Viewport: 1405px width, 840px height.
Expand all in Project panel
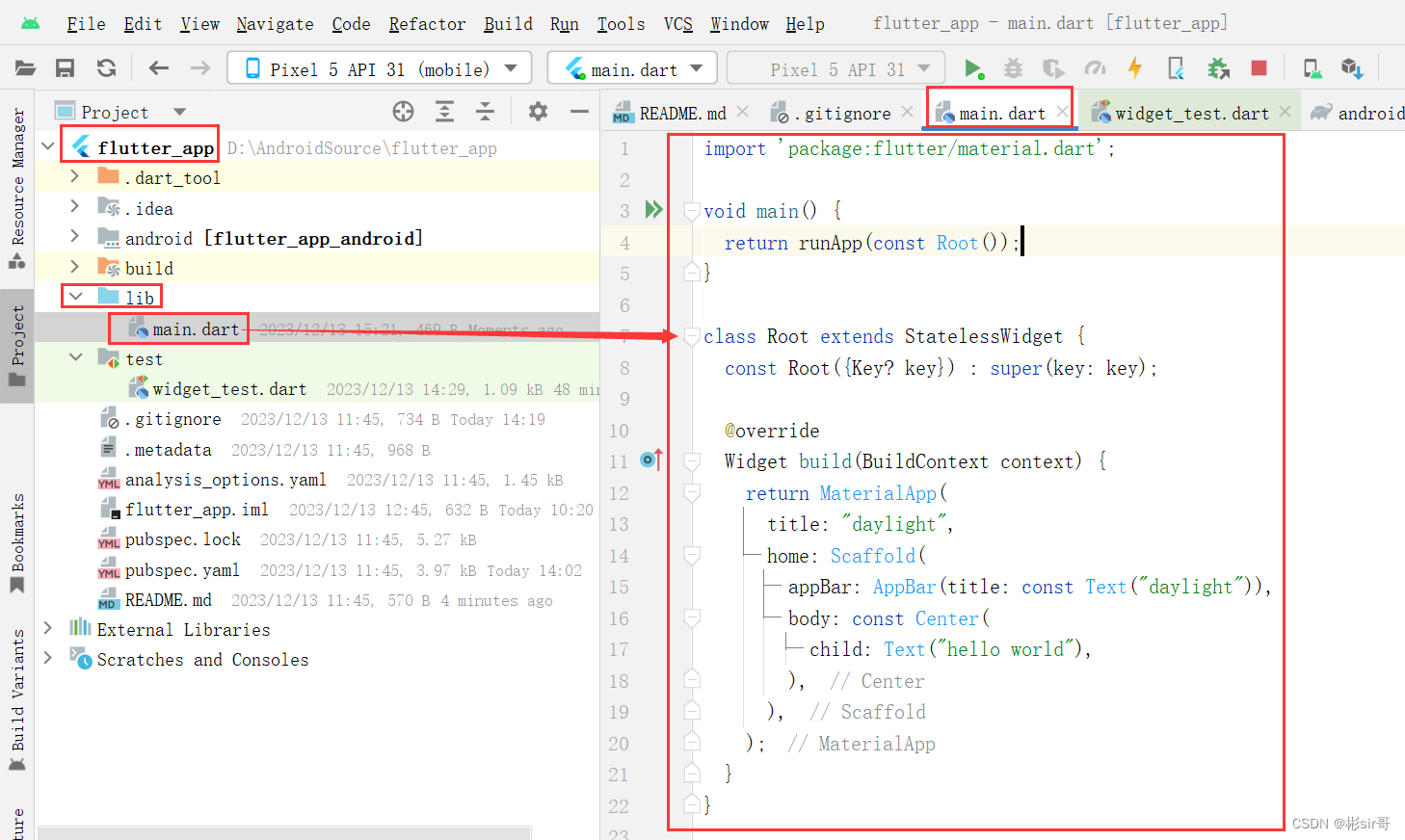click(444, 112)
